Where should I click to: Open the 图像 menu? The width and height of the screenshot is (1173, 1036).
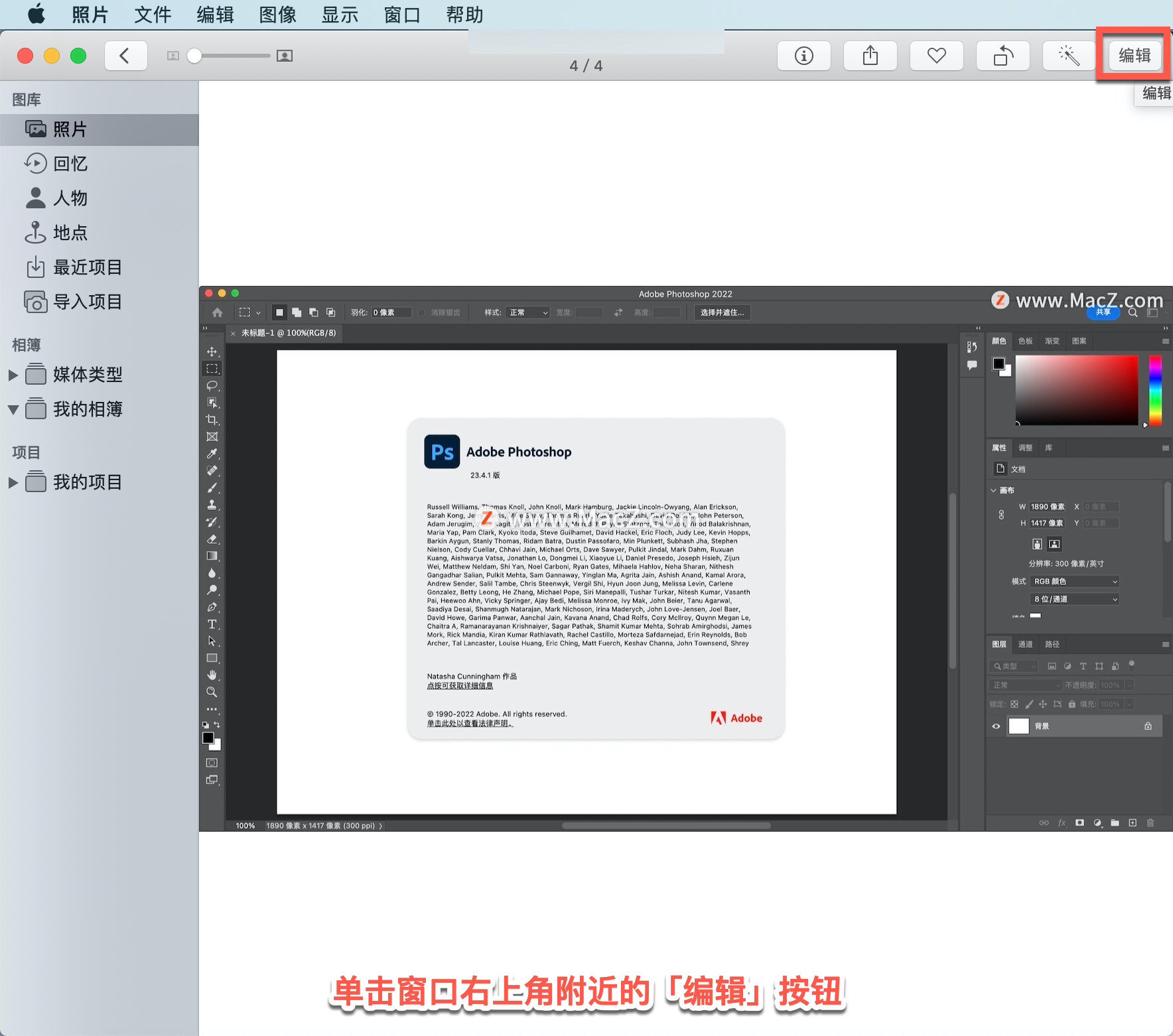click(277, 14)
